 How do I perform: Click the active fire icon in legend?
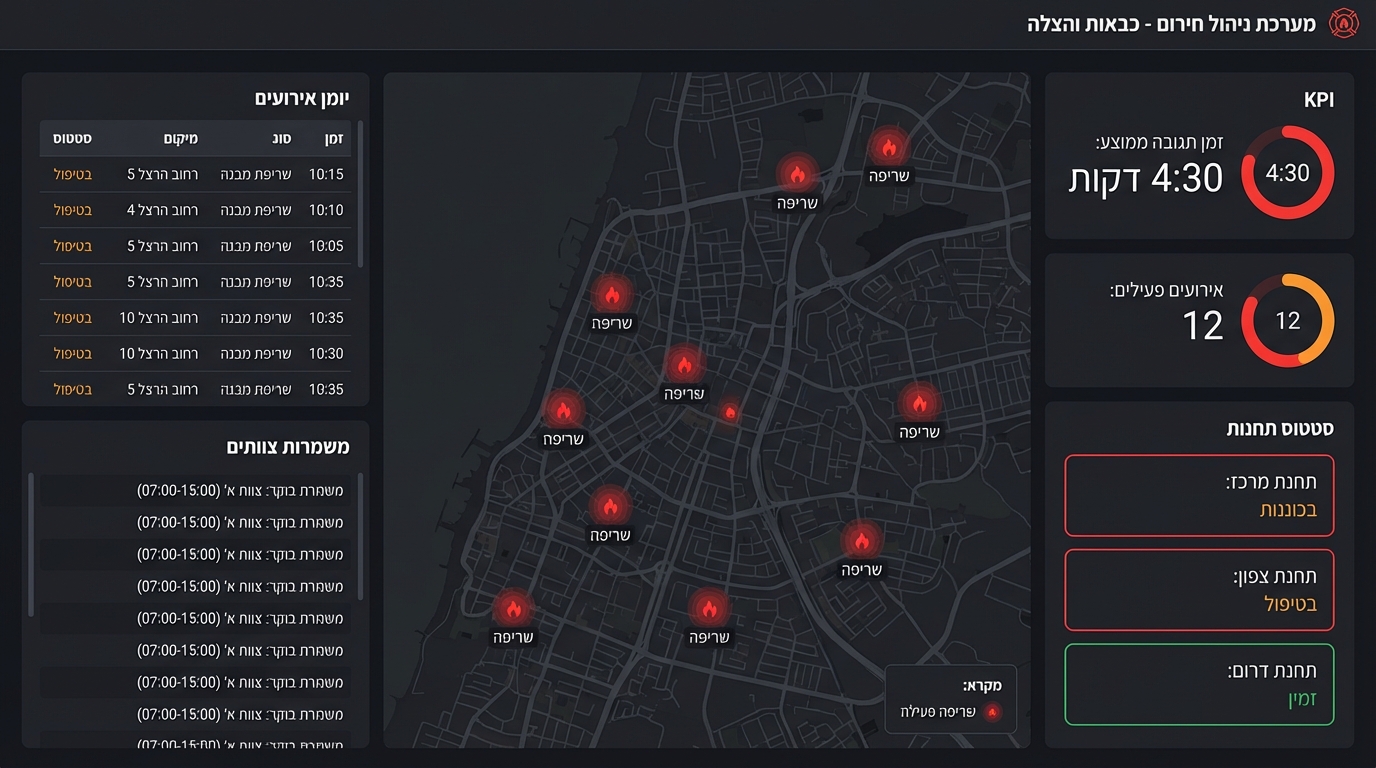pyautogui.click(x=992, y=713)
